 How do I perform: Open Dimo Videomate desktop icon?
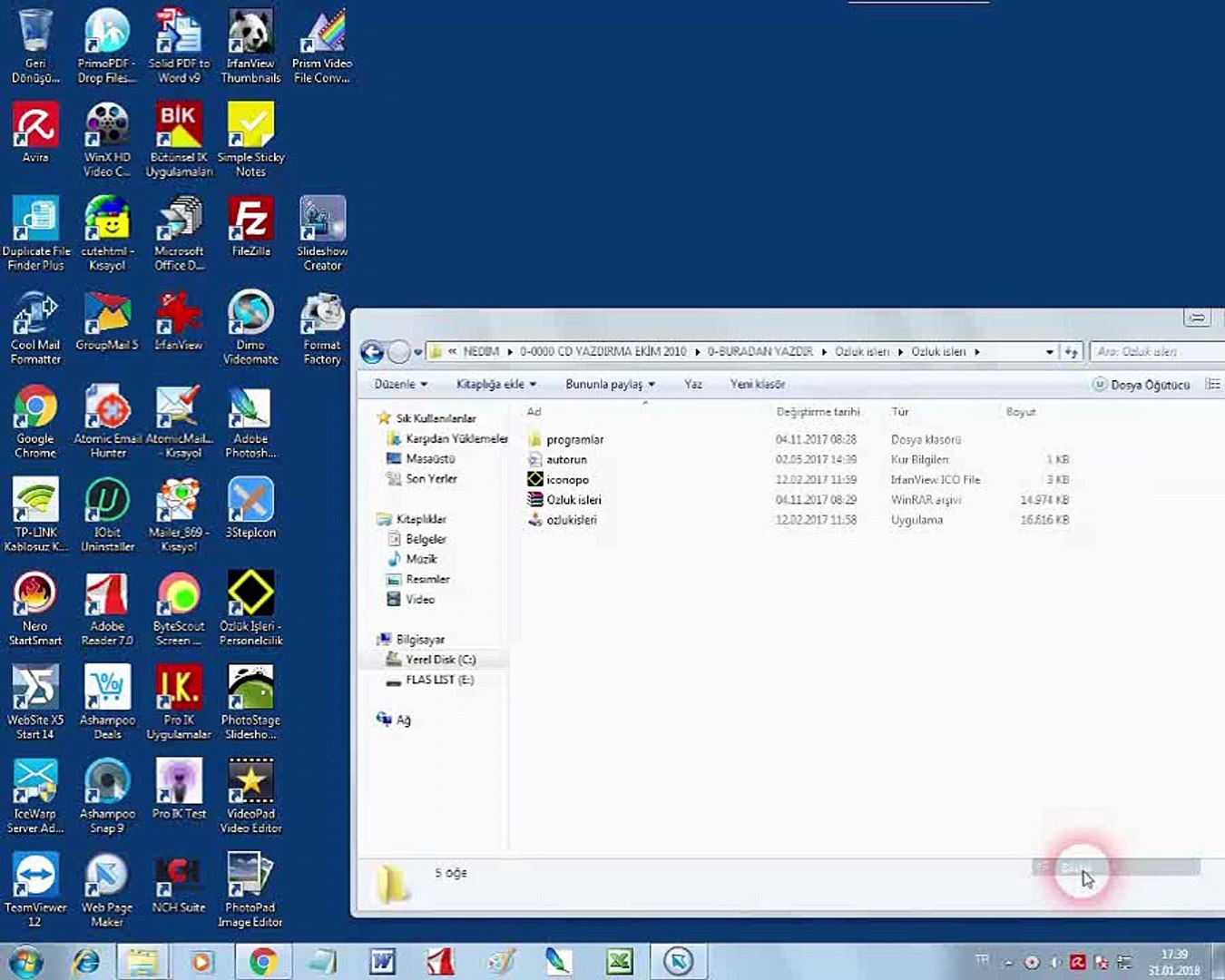250,328
